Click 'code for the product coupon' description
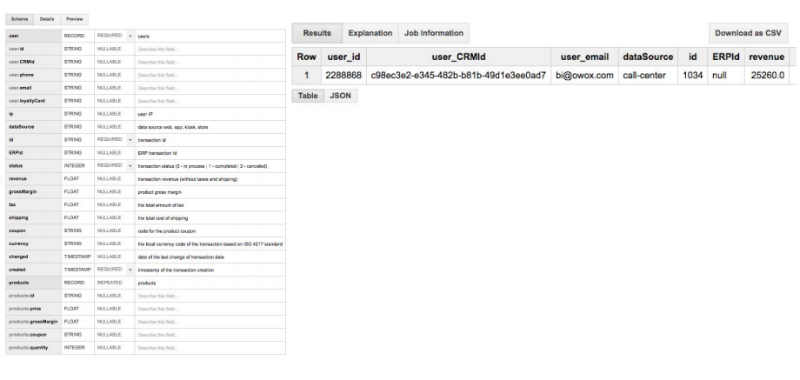The height and width of the screenshot is (380, 800). click(166, 231)
